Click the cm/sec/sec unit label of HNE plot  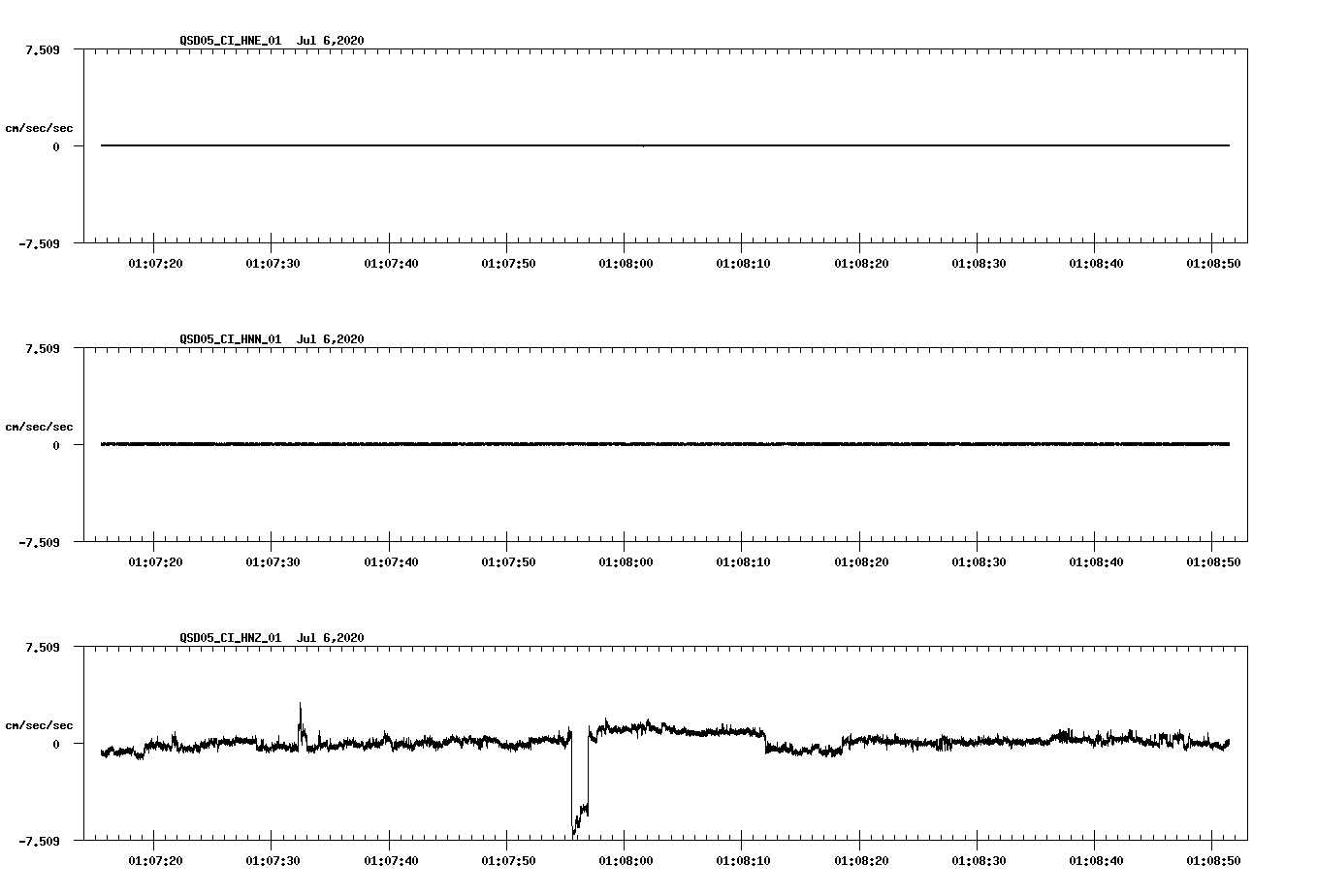tap(39, 128)
